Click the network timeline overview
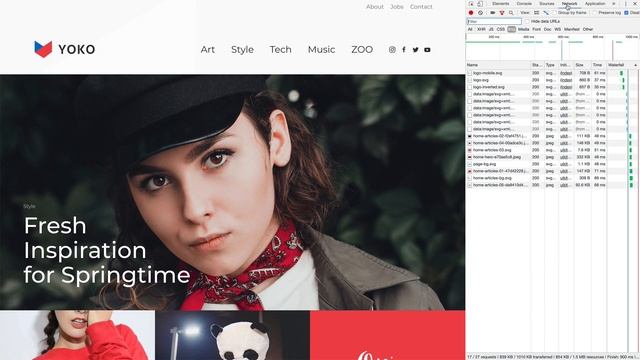This screenshot has height=360, width=640. [x=553, y=47]
